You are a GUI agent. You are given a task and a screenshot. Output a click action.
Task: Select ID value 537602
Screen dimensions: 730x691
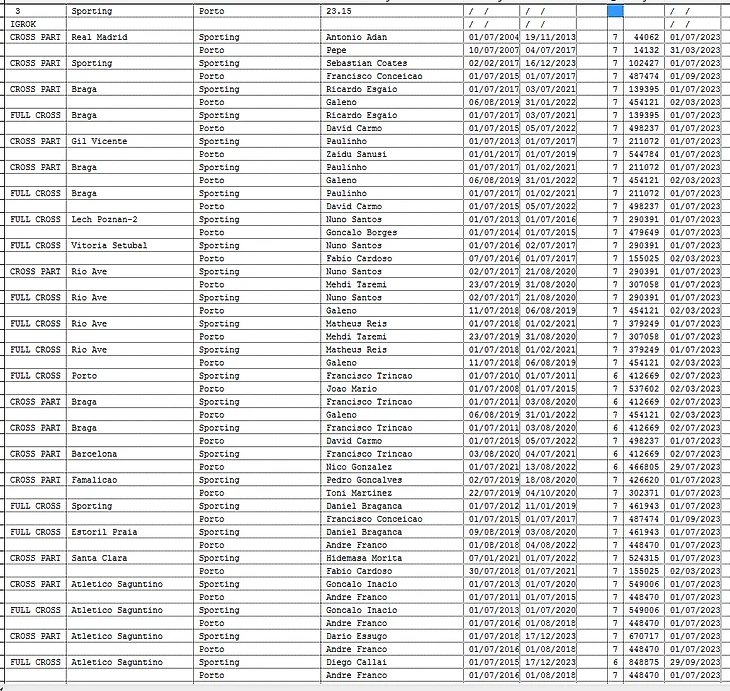[x=643, y=389]
